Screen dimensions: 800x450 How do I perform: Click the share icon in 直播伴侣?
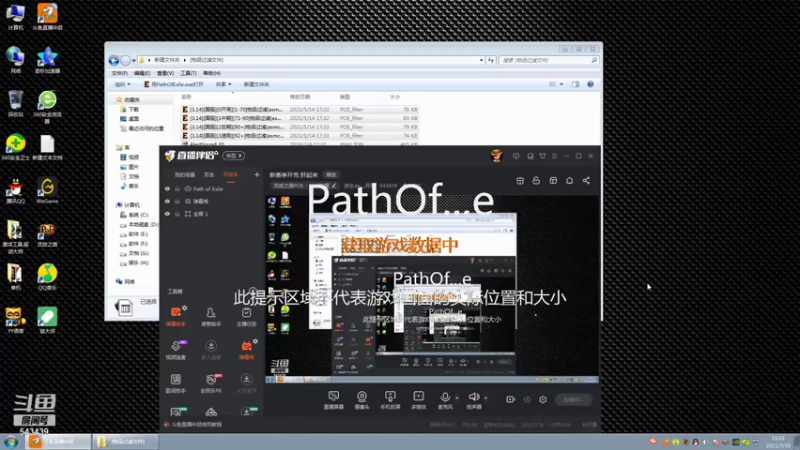[x=586, y=181]
